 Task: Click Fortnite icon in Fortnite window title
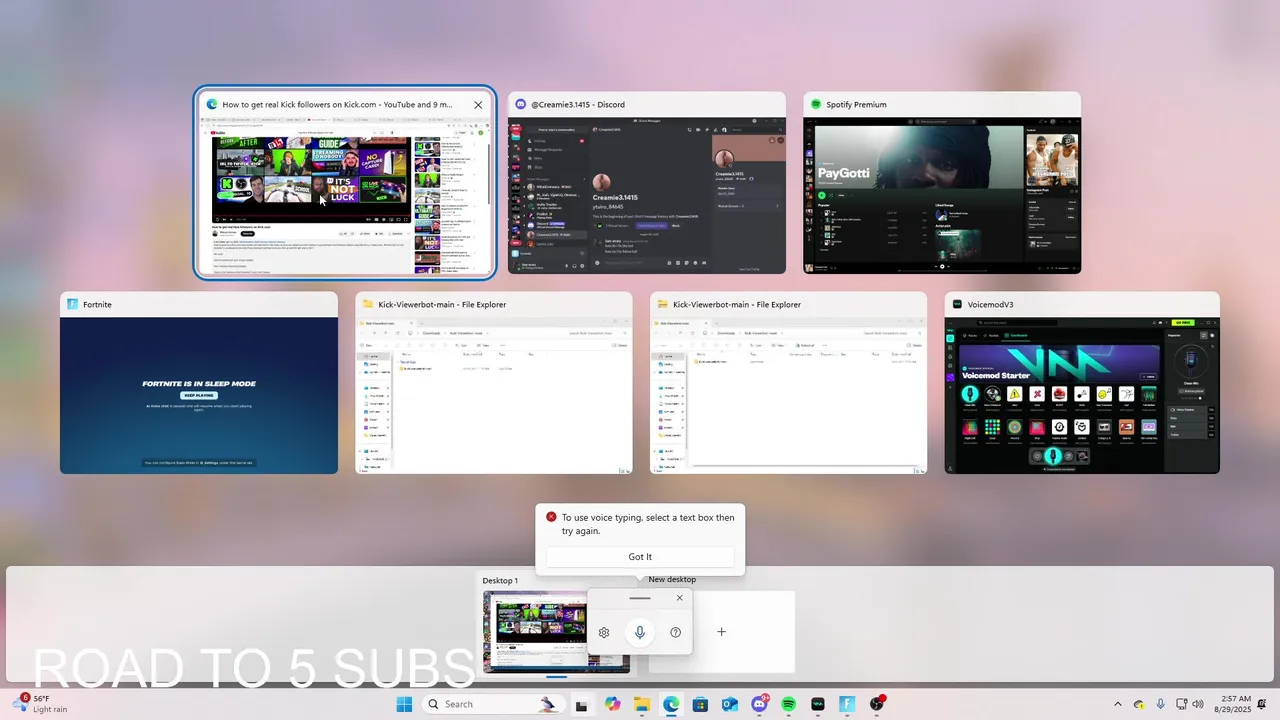(72, 304)
